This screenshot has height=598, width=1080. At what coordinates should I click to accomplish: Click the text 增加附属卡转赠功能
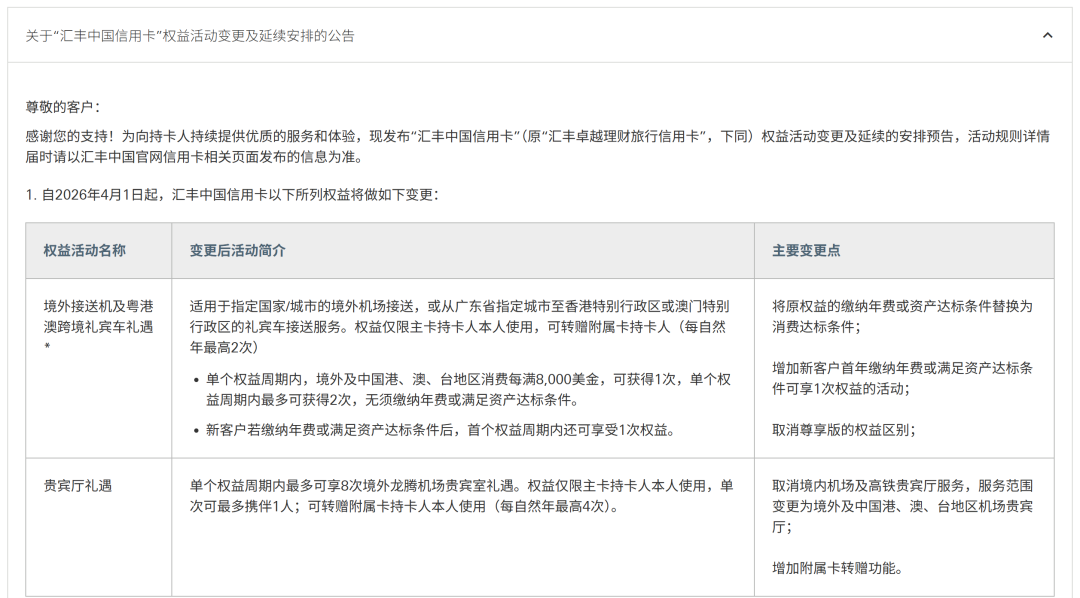[x=837, y=568]
